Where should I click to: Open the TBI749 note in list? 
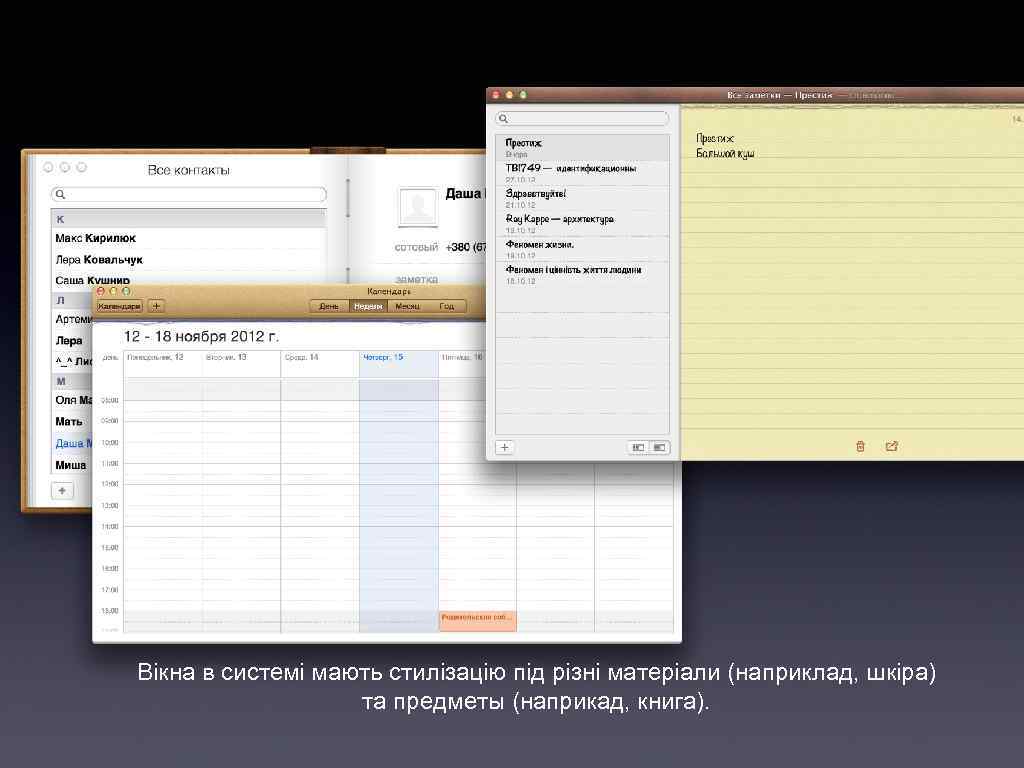pos(582,173)
